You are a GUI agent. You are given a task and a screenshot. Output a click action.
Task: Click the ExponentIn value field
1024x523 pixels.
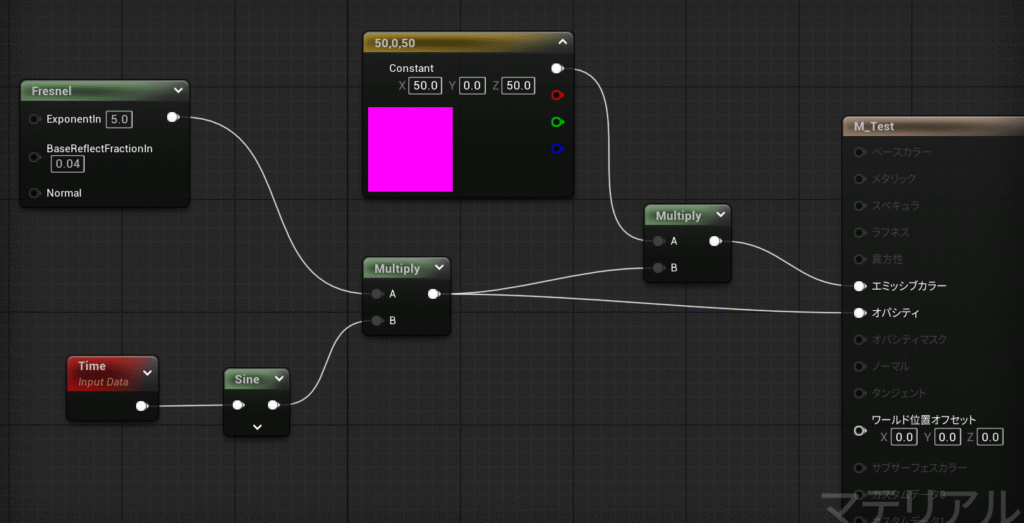[x=120, y=119]
